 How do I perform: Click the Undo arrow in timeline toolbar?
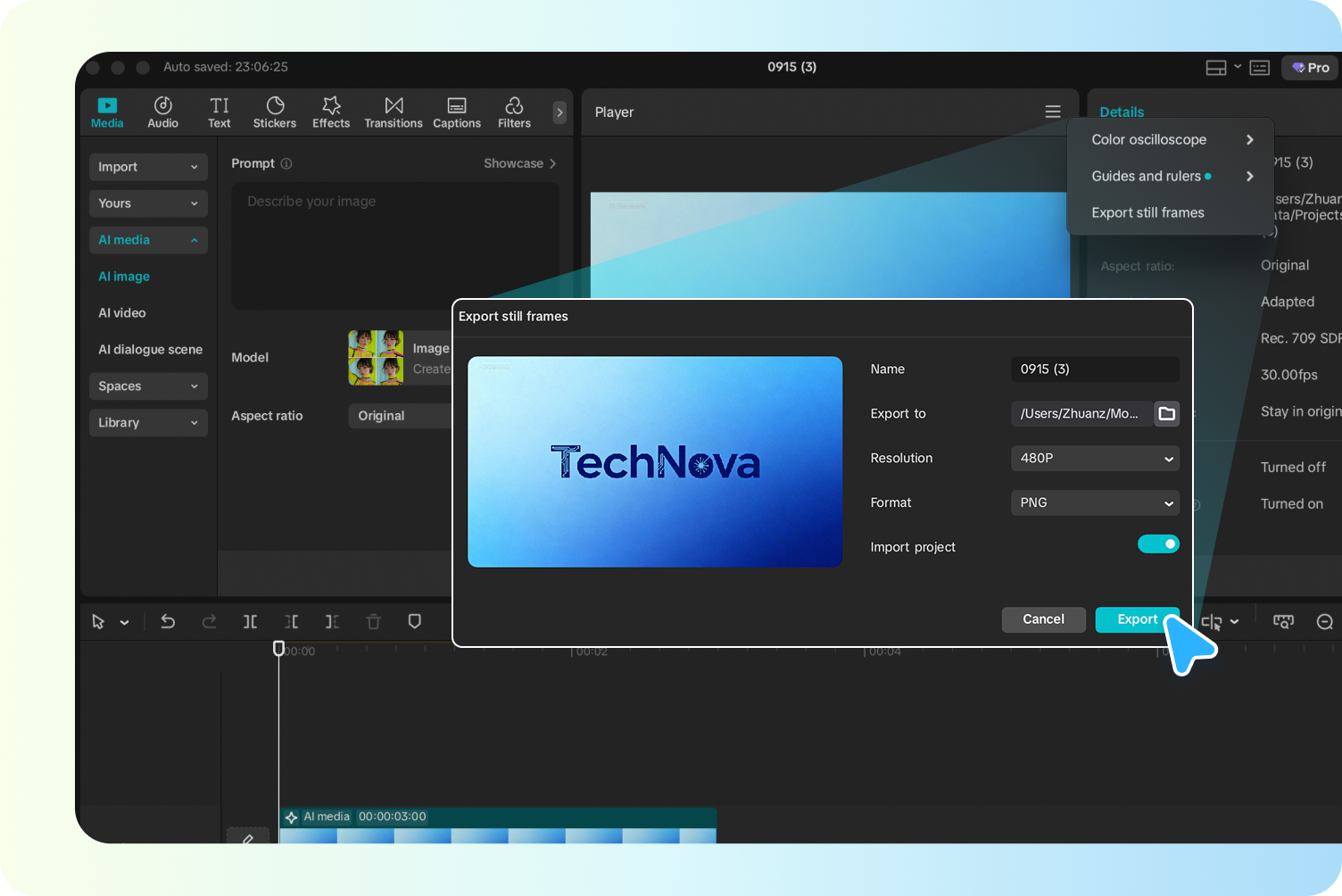pos(168,622)
